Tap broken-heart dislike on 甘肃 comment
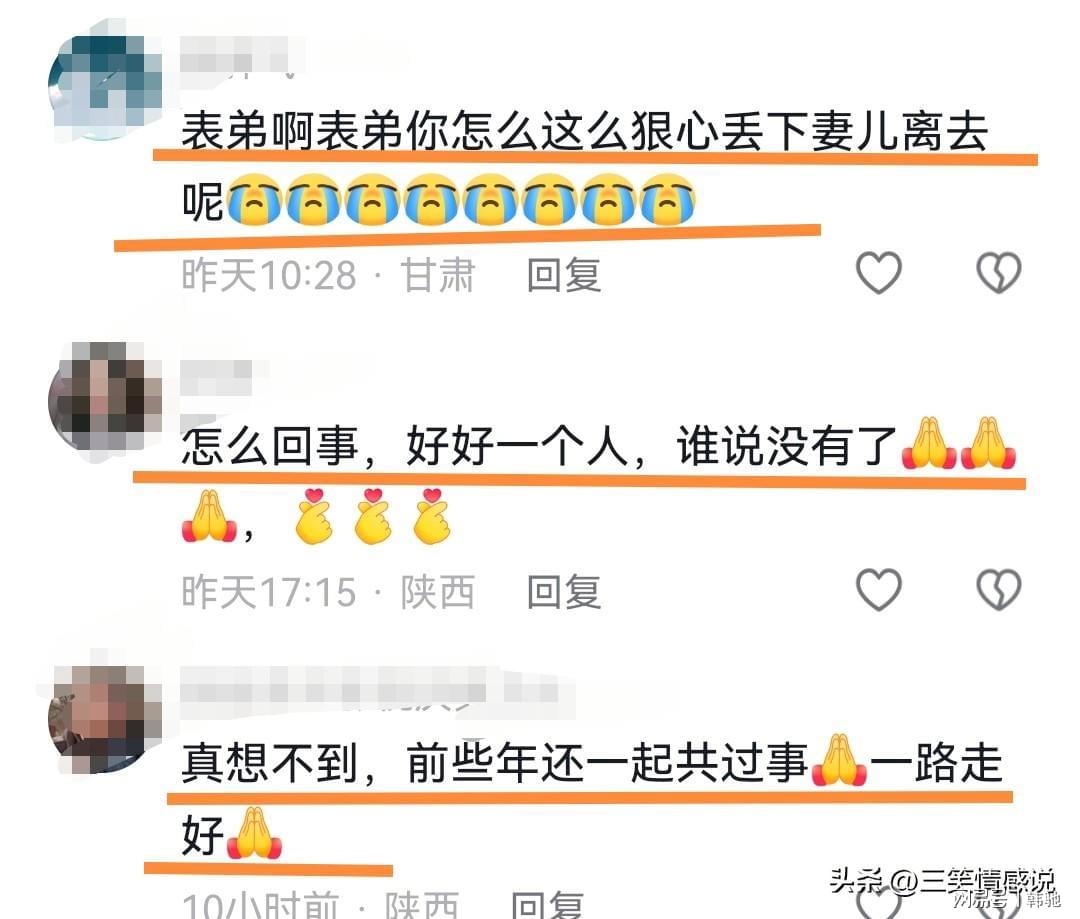The height and width of the screenshot is (919, 1080). (x=999, y=273)
